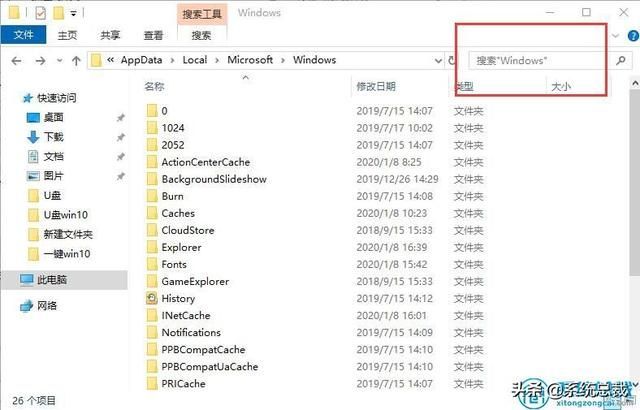
Task: Click the properties icon in quick access toolbar
Action: [x=40, y=13]
